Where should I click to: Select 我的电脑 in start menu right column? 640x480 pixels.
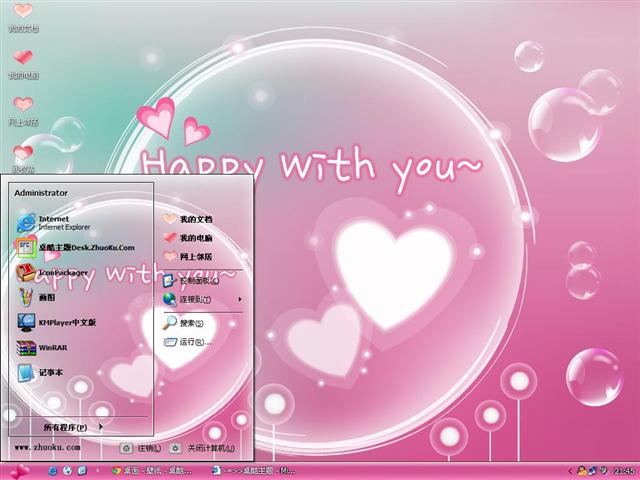(x=188, y=238)
